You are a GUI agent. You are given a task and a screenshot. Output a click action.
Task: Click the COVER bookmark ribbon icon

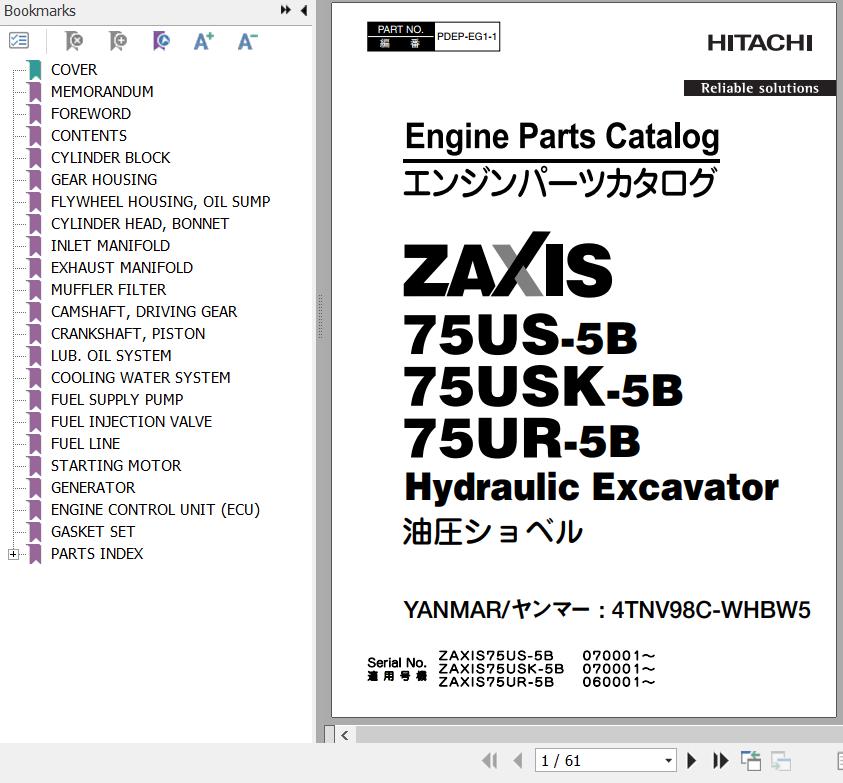point(35,70)
